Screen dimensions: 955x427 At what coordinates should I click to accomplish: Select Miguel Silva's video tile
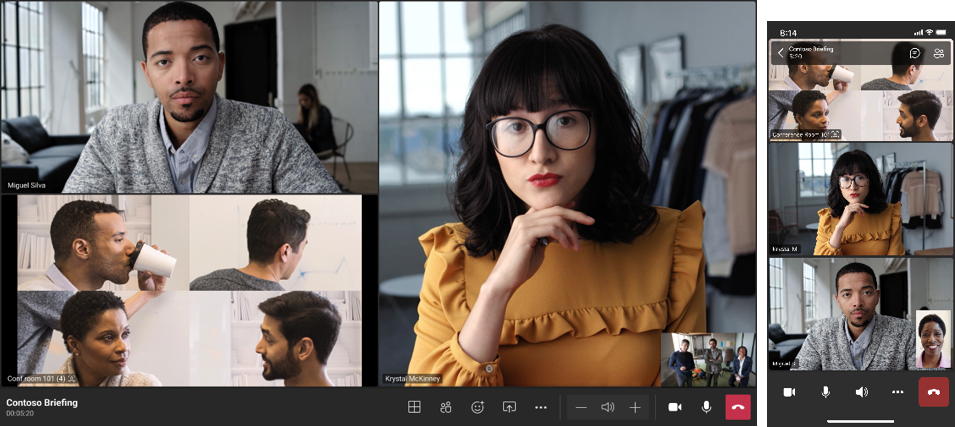point(189,97)
